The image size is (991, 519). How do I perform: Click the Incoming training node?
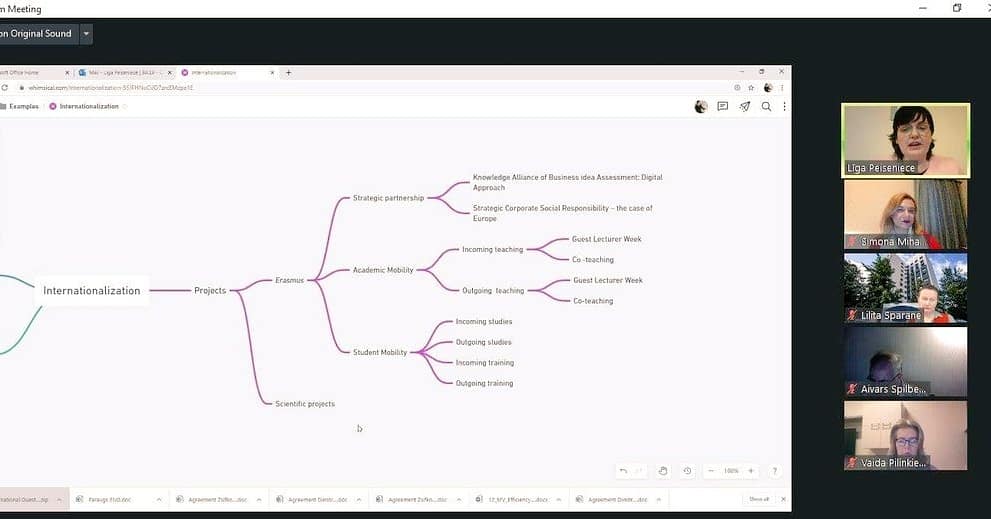484,362
